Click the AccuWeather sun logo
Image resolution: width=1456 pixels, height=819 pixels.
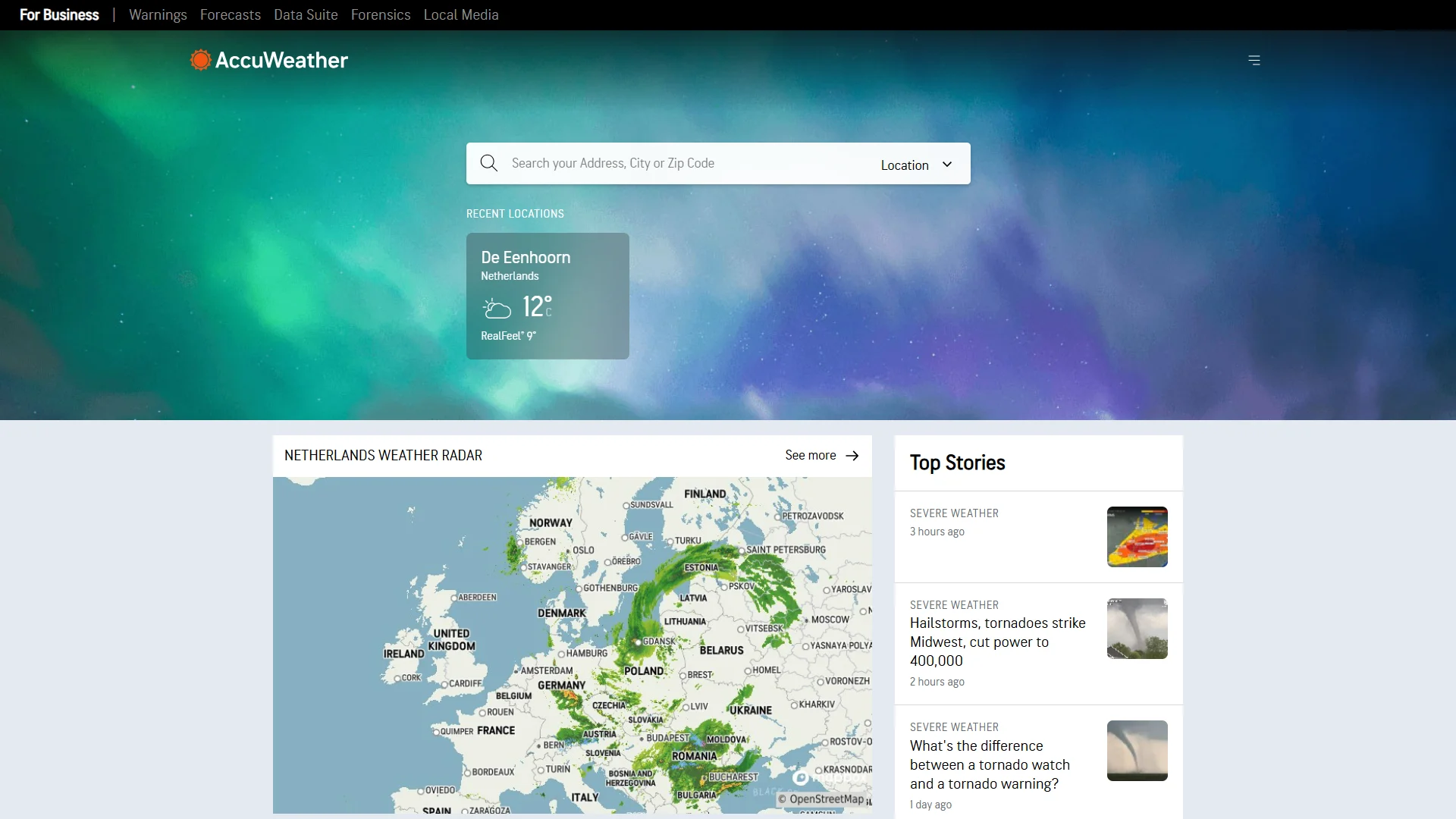(200, 60)
